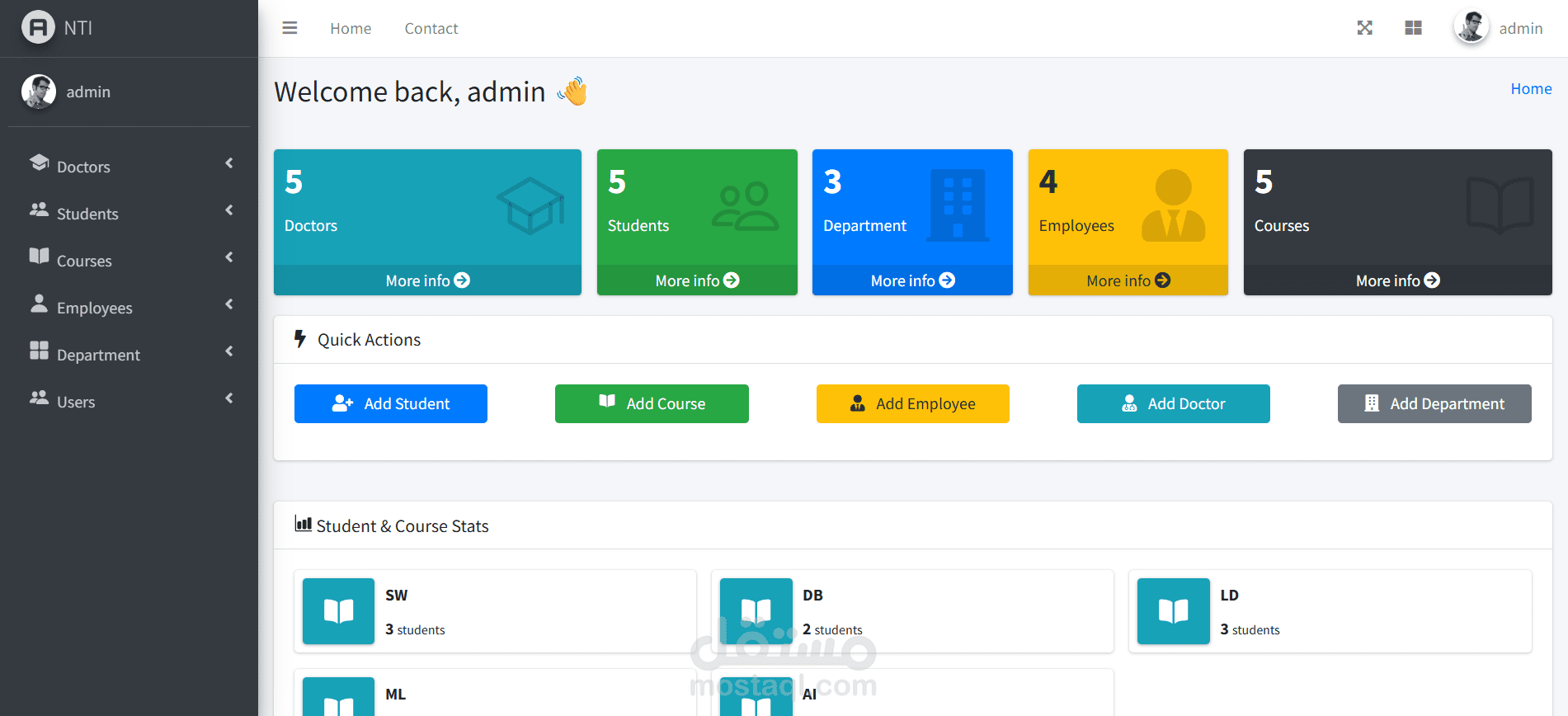Click the "3 students" text under LD

click(1250, 629)
